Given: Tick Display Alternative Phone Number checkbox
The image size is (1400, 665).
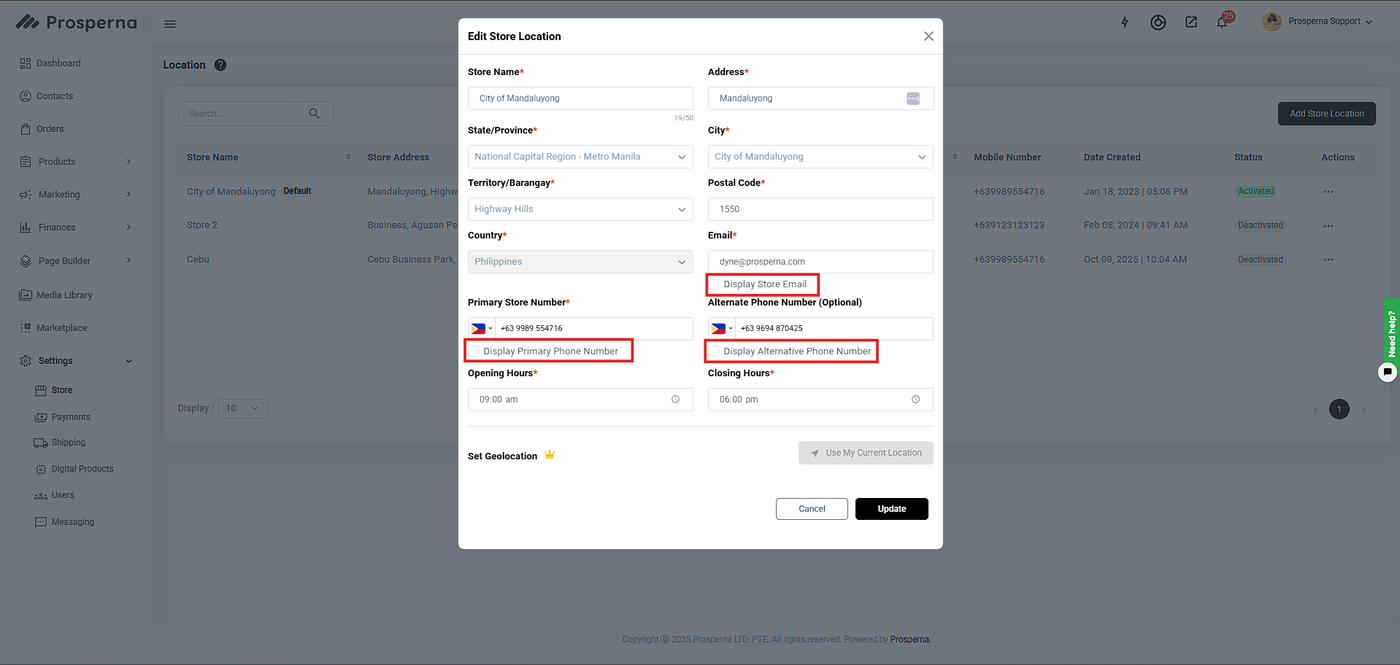Looking at the screenshot, I should pos(715,351).
